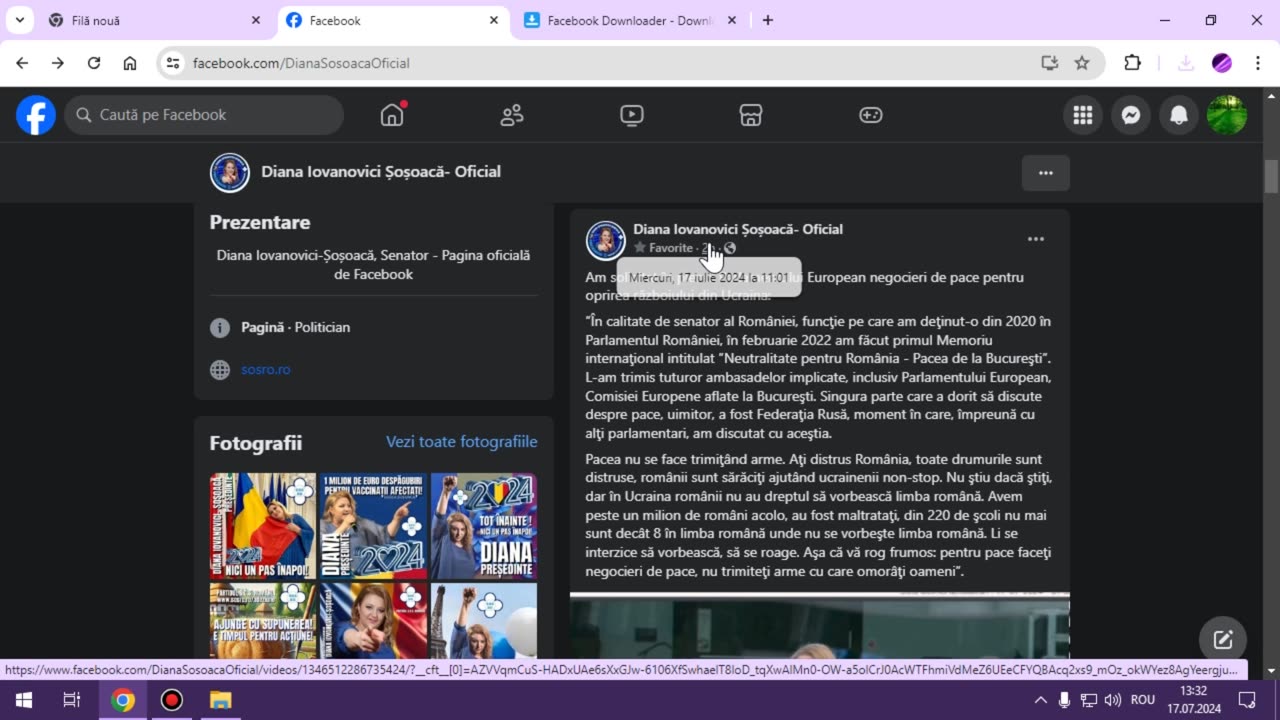This screenshot has width=1280, height=720.
Task: Click the new message compose icon
Action: click(x=1223, y=640)
